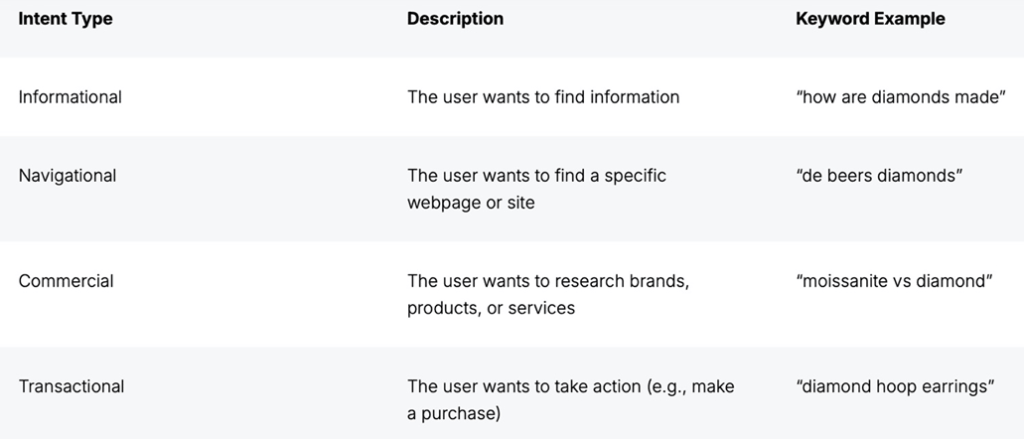Select the Navigational intent cell
This screenshot has height=439, width=1024.
tap(67, 176)
